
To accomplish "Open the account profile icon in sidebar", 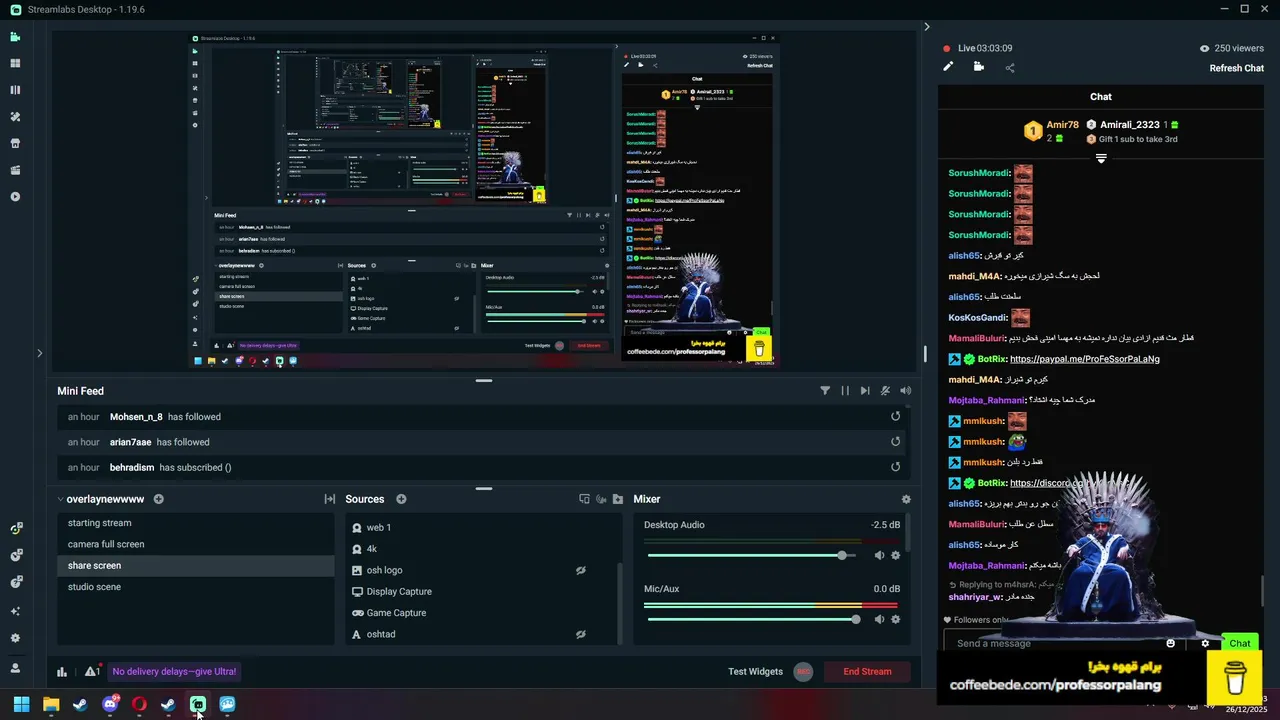I will click(15, 668).
